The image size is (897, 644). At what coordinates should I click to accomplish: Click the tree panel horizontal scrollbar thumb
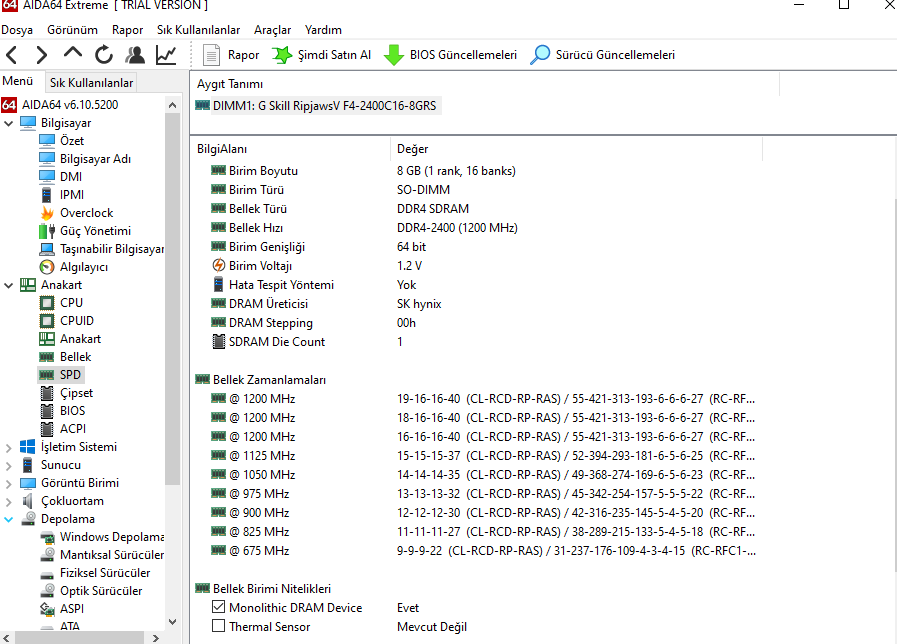pyautogui.click(x=79, y=638)
